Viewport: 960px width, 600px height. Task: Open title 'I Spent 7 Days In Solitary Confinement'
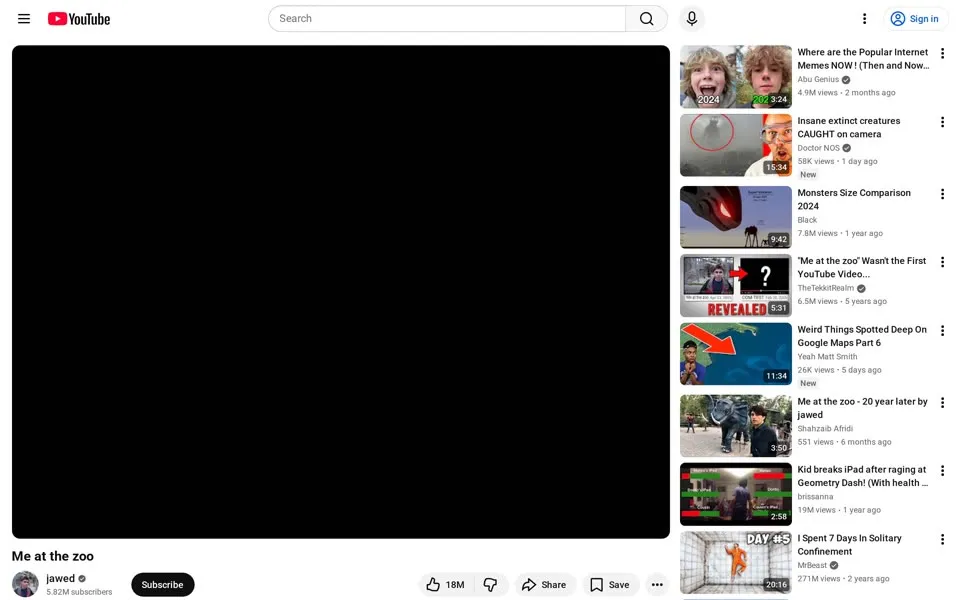click(849, 545)
